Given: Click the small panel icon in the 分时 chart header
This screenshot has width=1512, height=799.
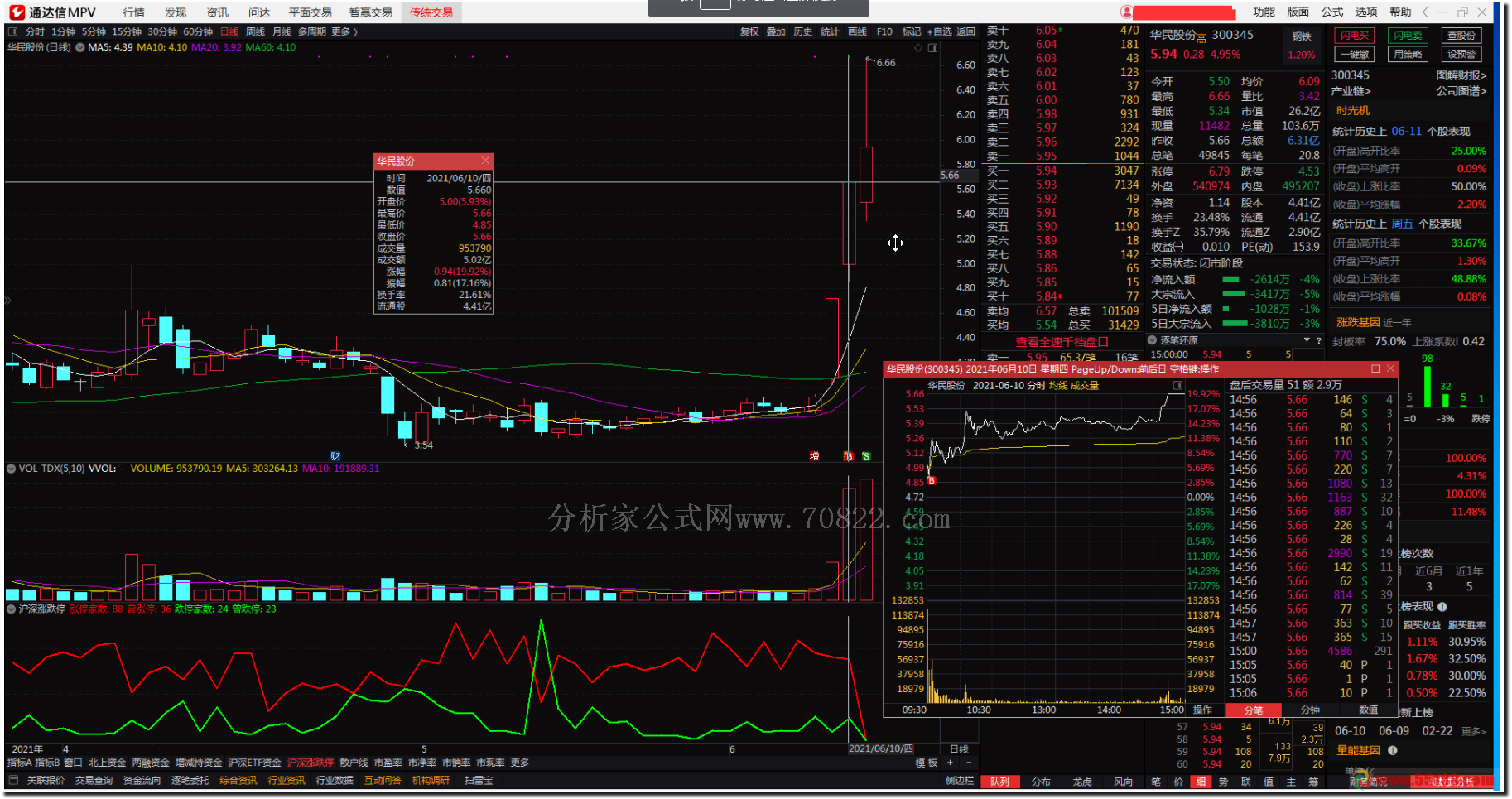Looking at the screenshot, I should [1177, 386].
